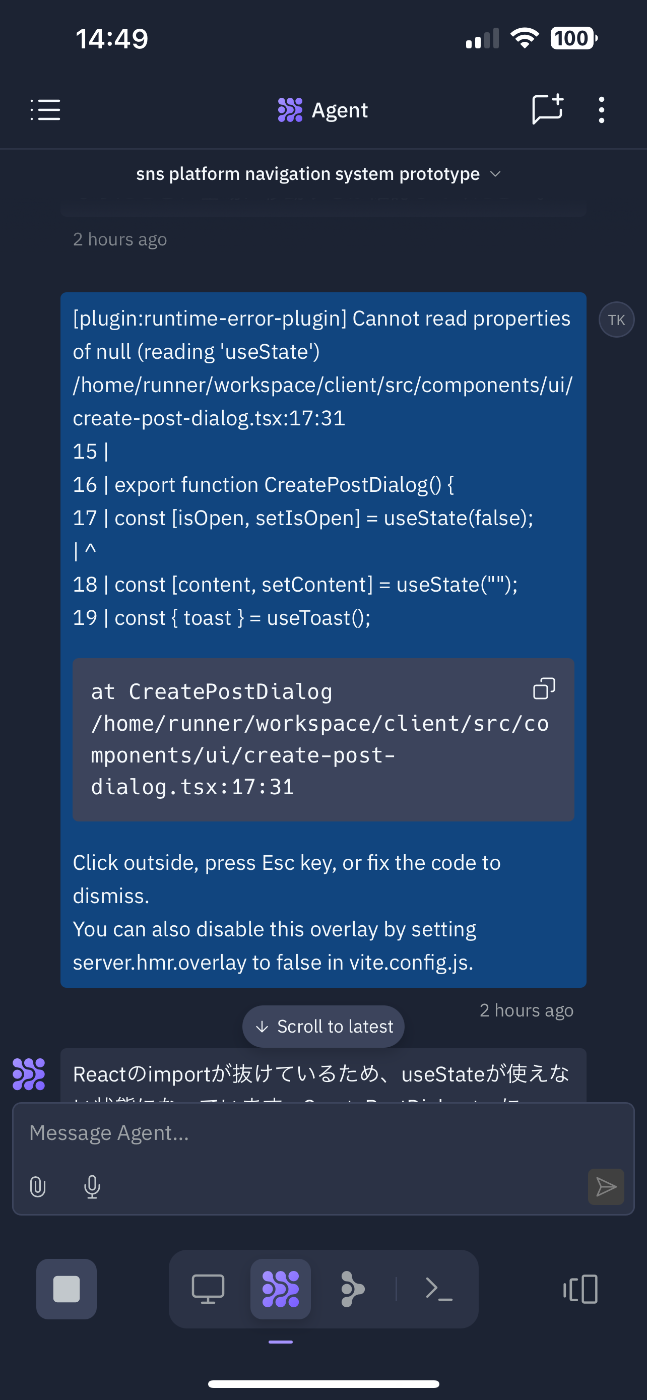The width and height of the screenshot is (647, 1400).
Task: Jump down with Scroll to latest button
Action: (x=324, y=1026)
